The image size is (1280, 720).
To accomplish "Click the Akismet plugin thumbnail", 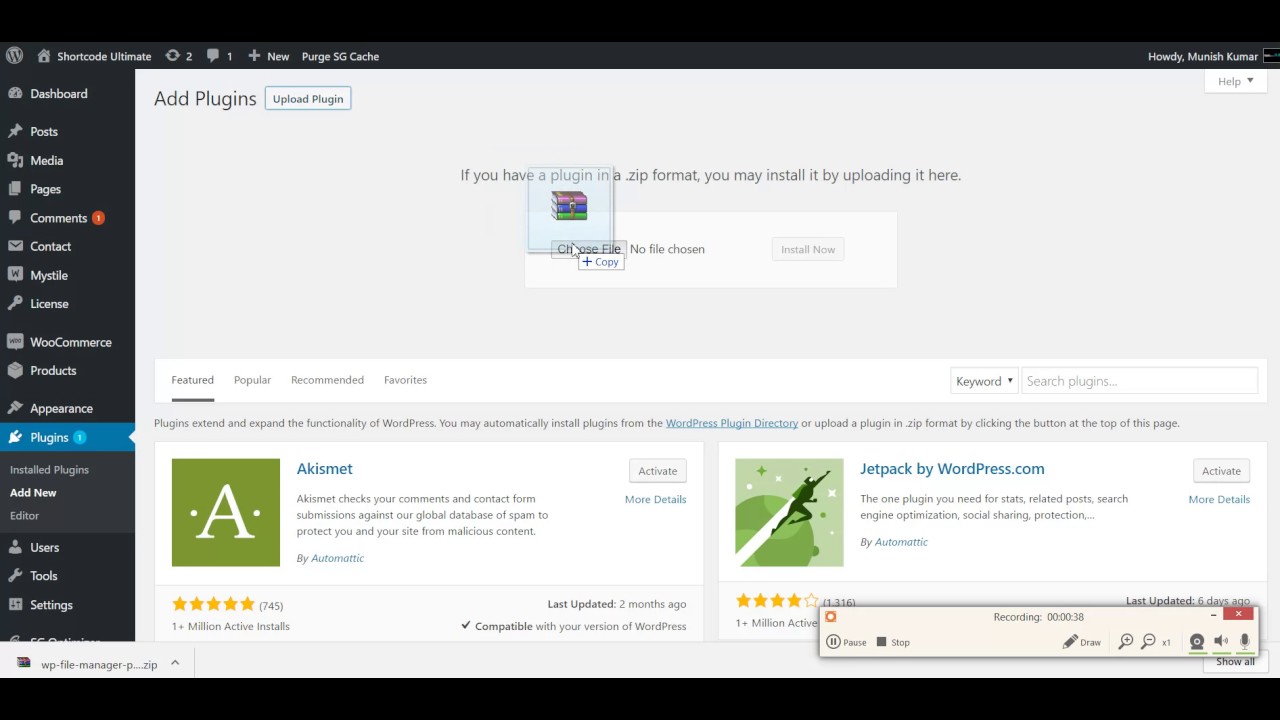I will click(226, 513).
